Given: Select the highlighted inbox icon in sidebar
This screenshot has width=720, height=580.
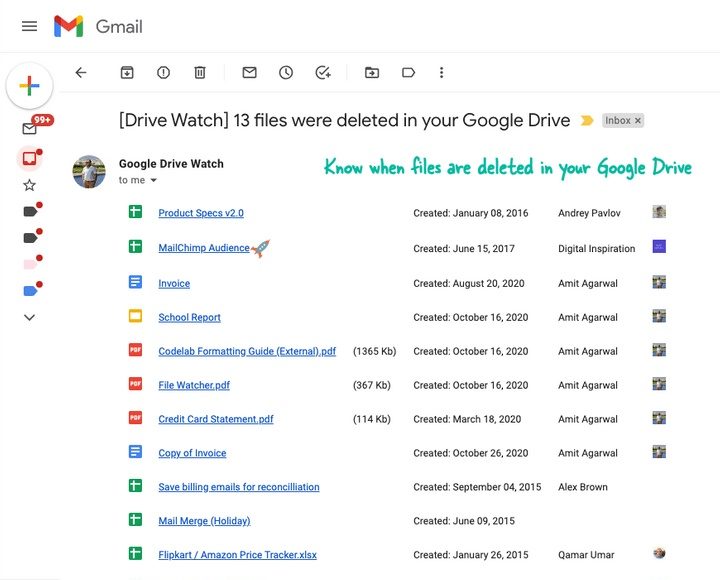Looking at the screenshot, I should click(x=30, y=158).
